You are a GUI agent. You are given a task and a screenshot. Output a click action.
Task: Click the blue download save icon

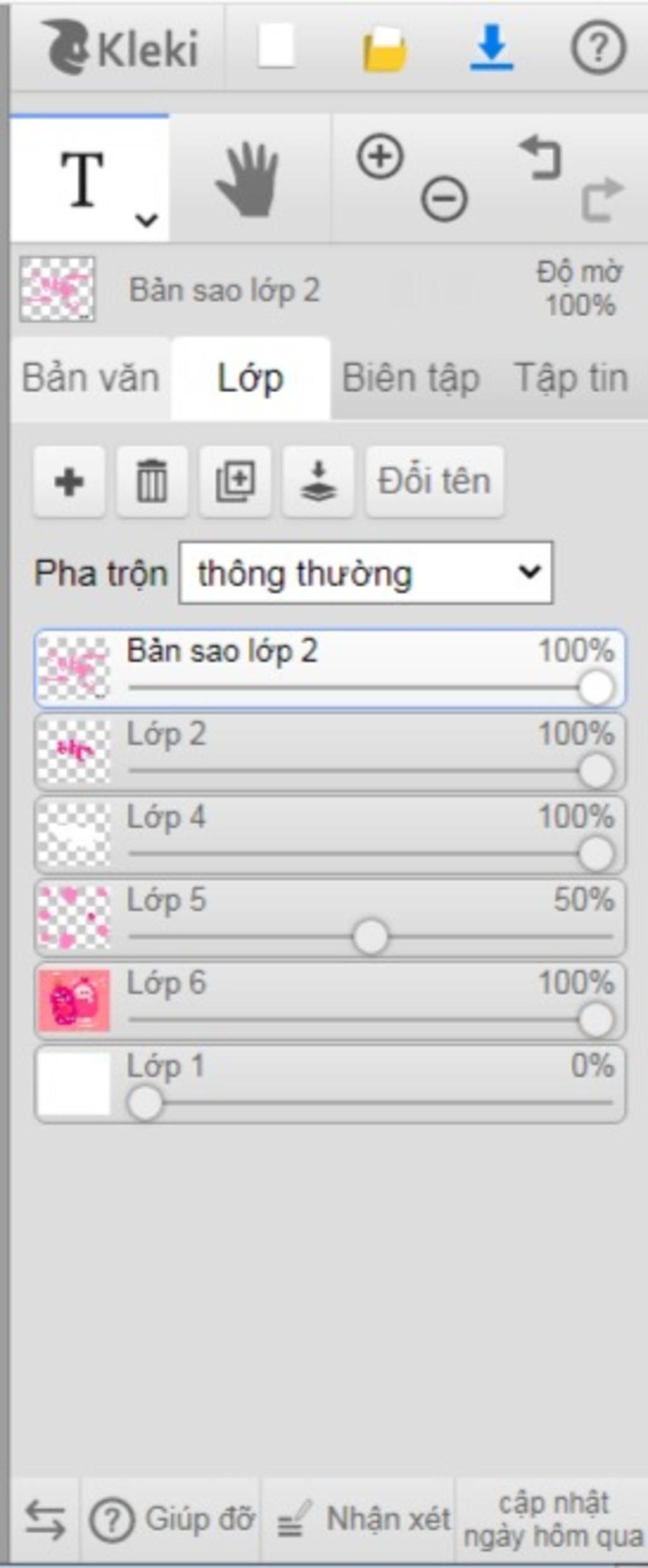(492, 47)
